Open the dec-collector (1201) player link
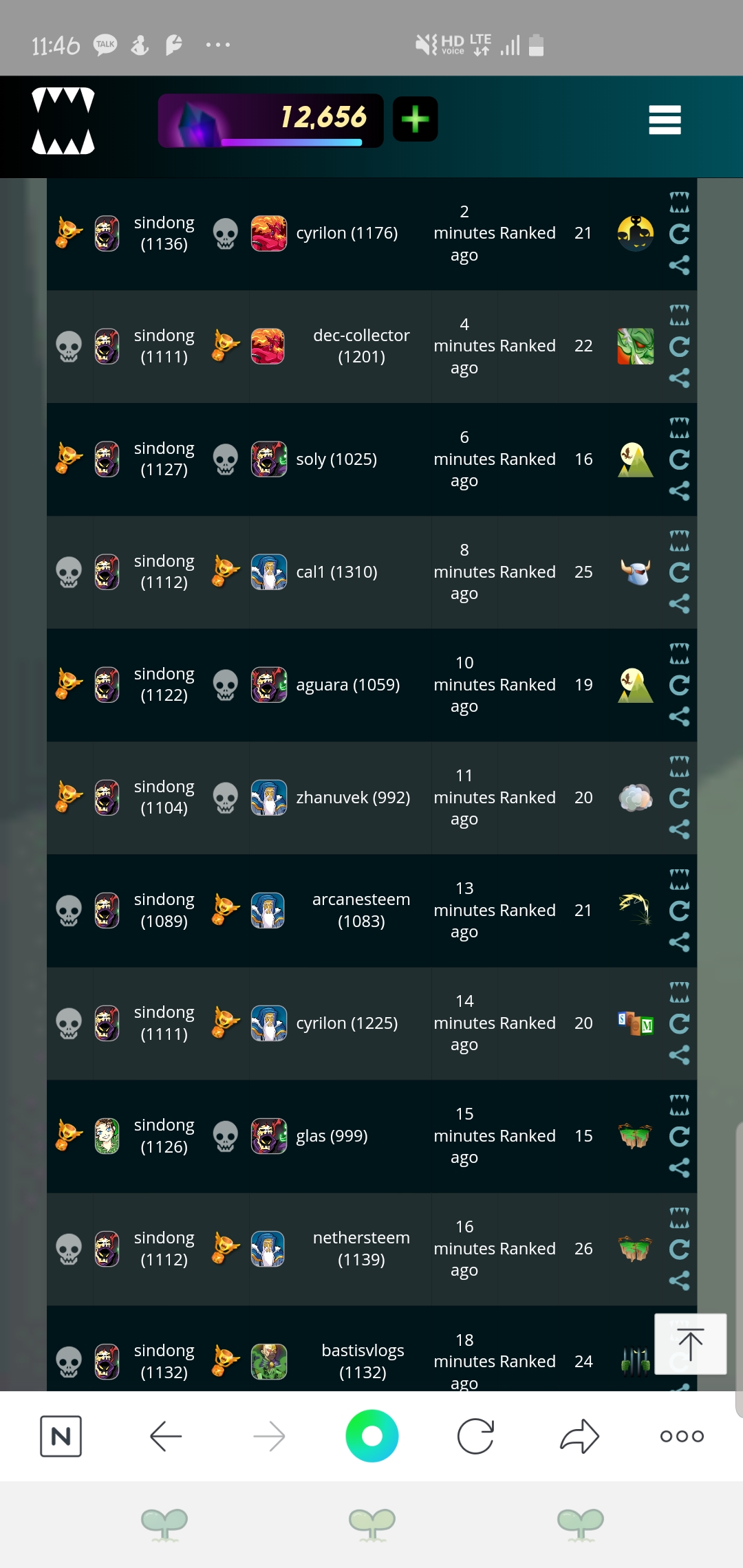Viewport: 743px width, 1568px height. click(361, 346)
